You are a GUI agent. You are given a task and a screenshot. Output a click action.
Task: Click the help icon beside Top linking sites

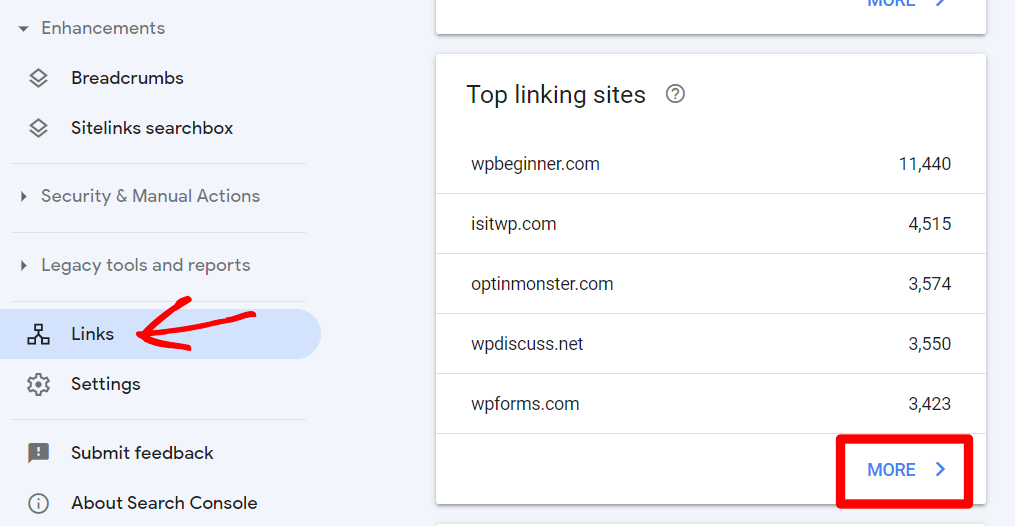676,94
